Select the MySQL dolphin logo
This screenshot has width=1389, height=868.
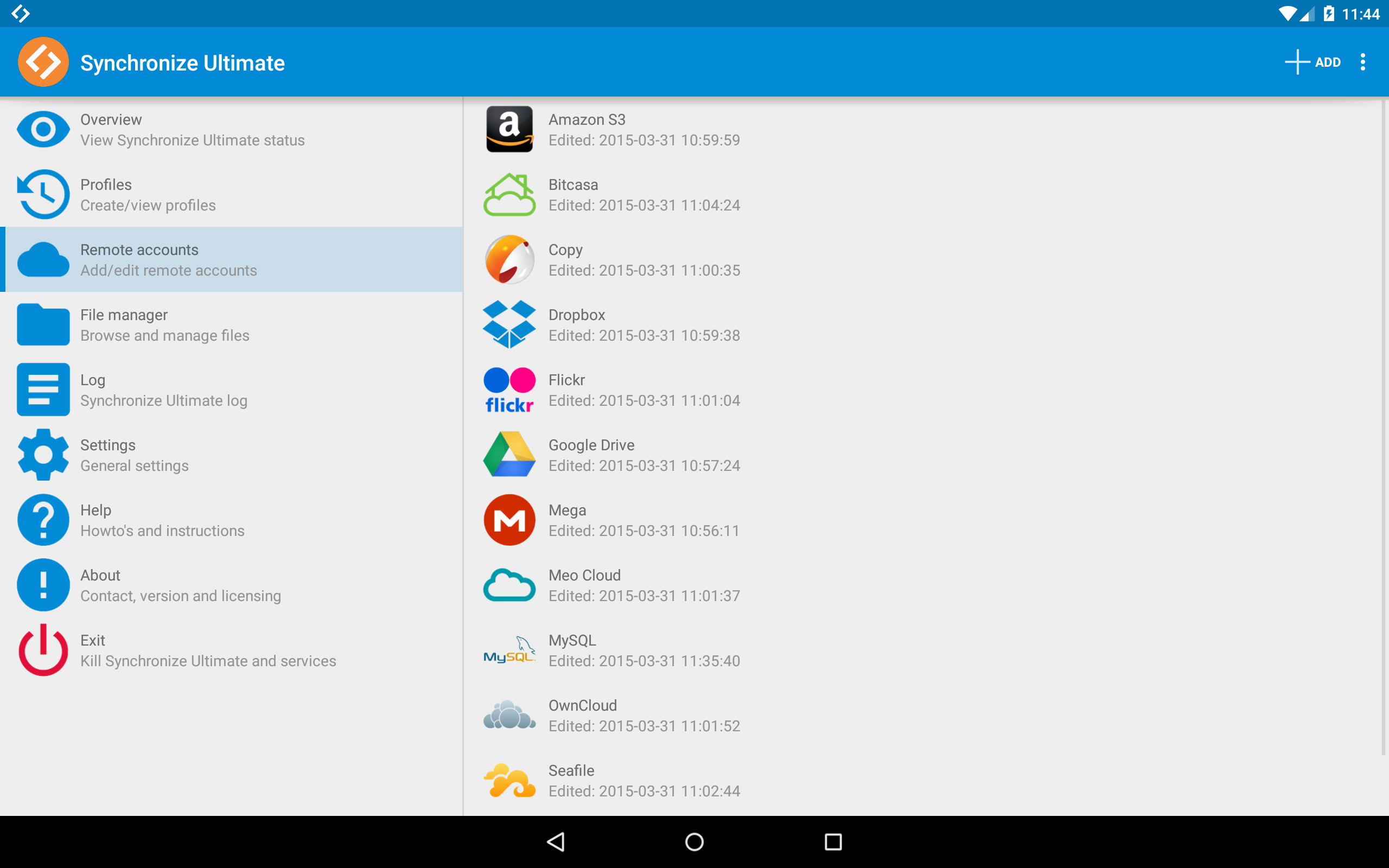pos(509,650)
